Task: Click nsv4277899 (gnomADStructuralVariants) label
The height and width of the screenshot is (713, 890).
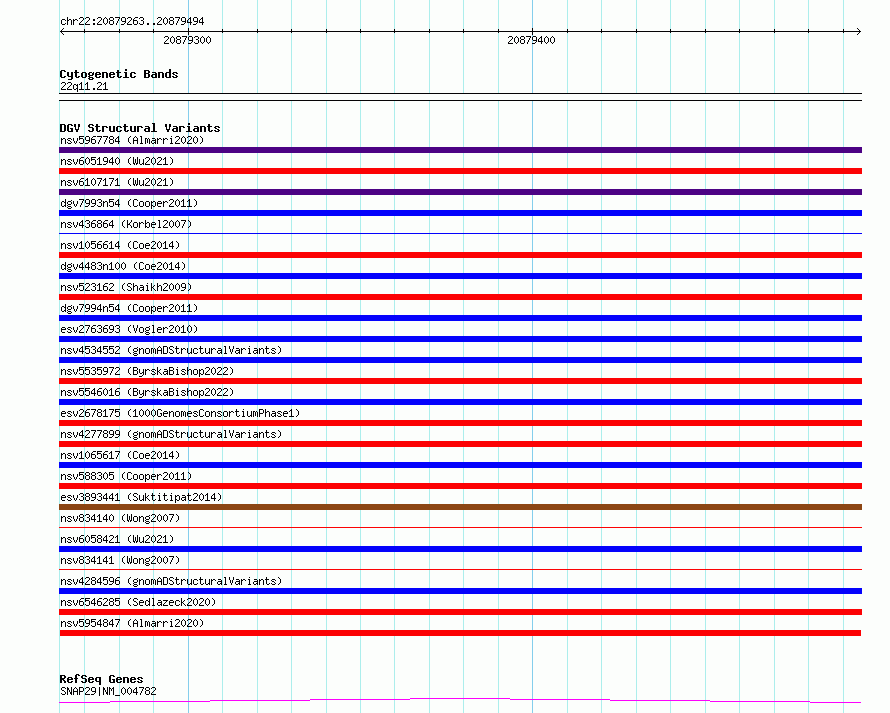Action: tap(171, 434)
